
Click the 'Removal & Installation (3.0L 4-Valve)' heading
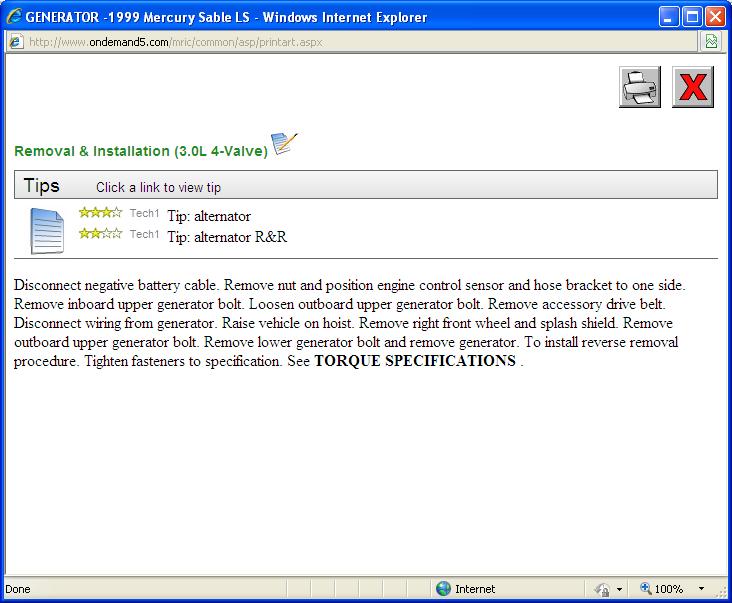[141, 151]
